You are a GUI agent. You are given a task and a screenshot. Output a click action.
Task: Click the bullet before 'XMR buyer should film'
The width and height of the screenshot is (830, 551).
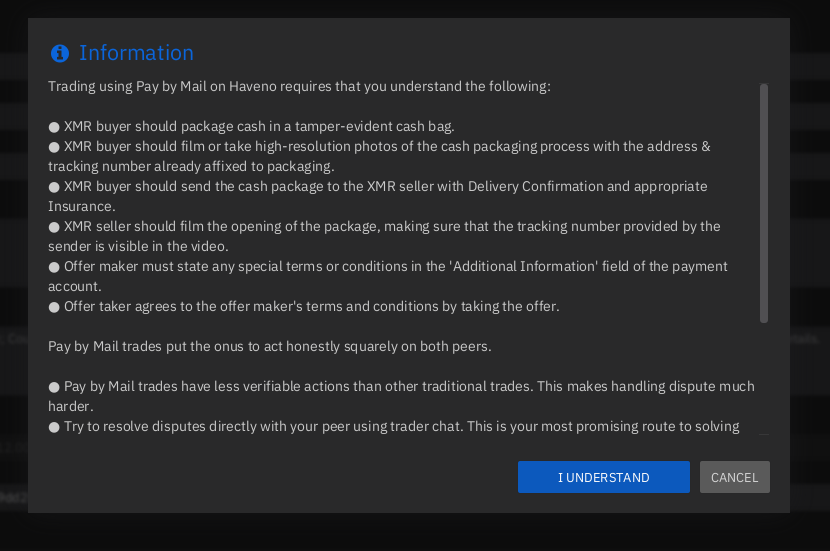54,147
